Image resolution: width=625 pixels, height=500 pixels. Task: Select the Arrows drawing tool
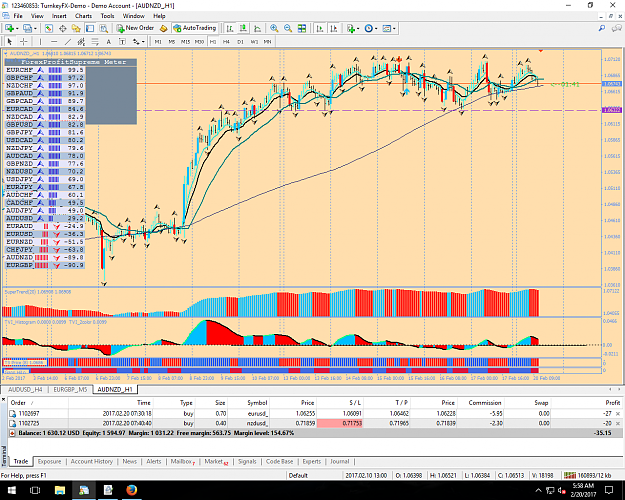(x=136, y=41)
